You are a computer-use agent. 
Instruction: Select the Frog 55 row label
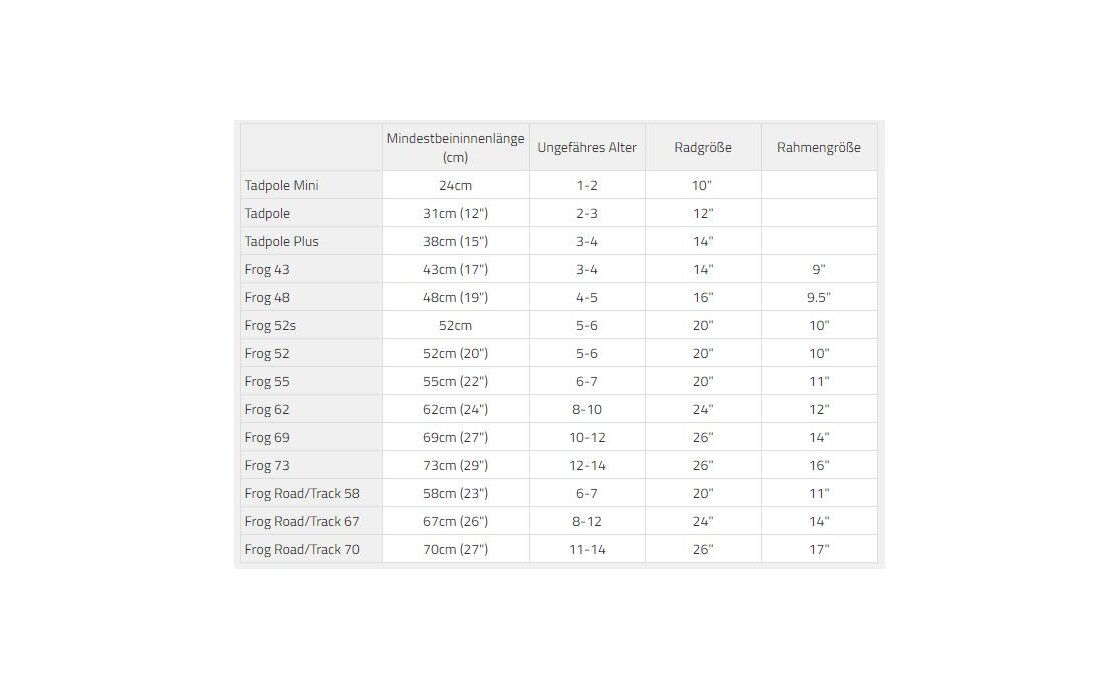click(x=267, y=381)
